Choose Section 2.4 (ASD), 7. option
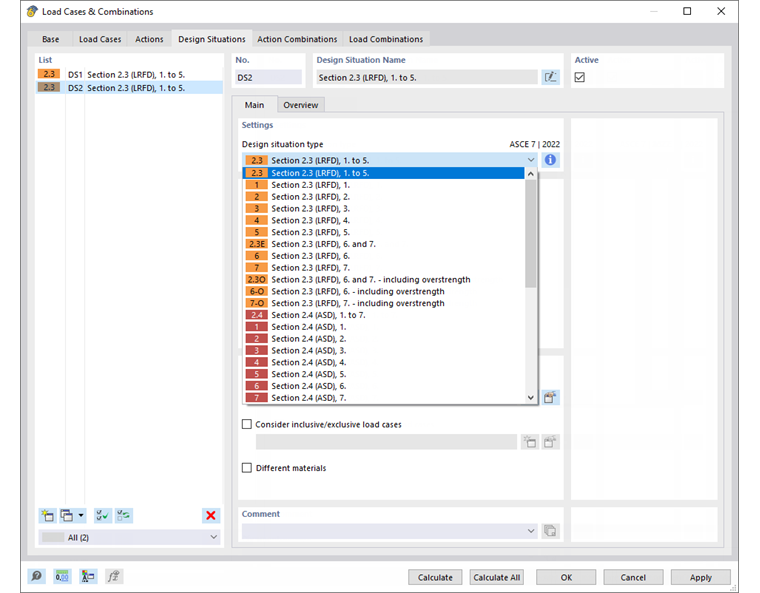Screen dimensions: 760x593 [383, 398]
